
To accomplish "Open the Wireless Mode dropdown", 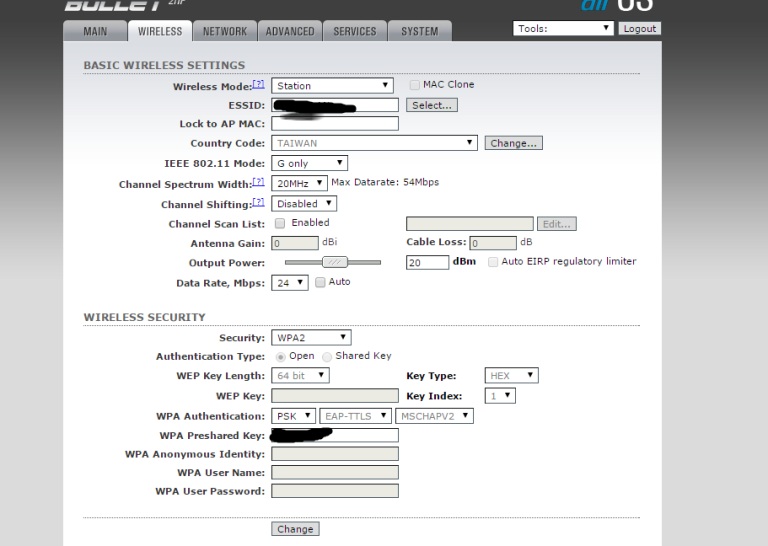I will pos(332,86).
